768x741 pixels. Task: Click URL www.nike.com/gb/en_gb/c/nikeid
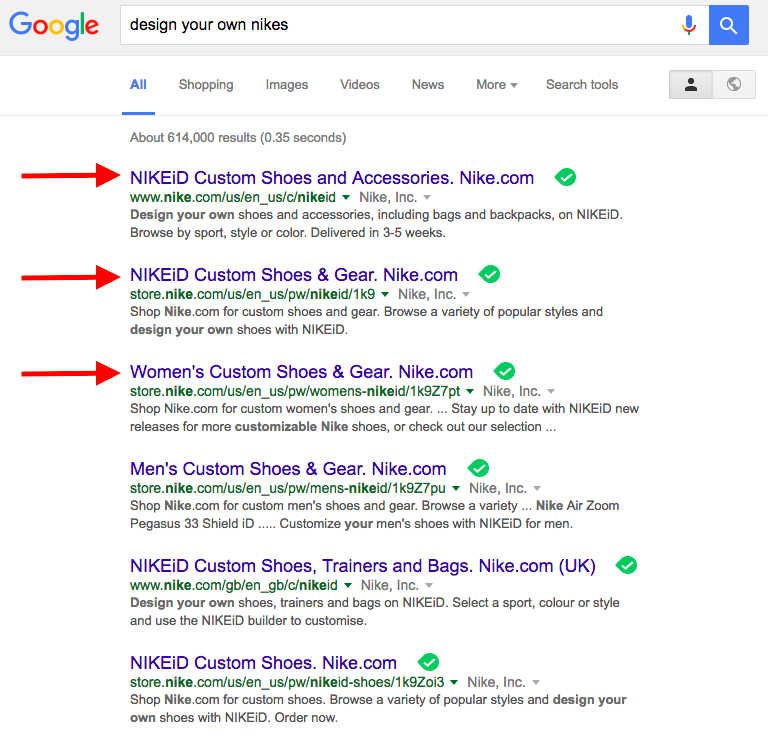234,585
